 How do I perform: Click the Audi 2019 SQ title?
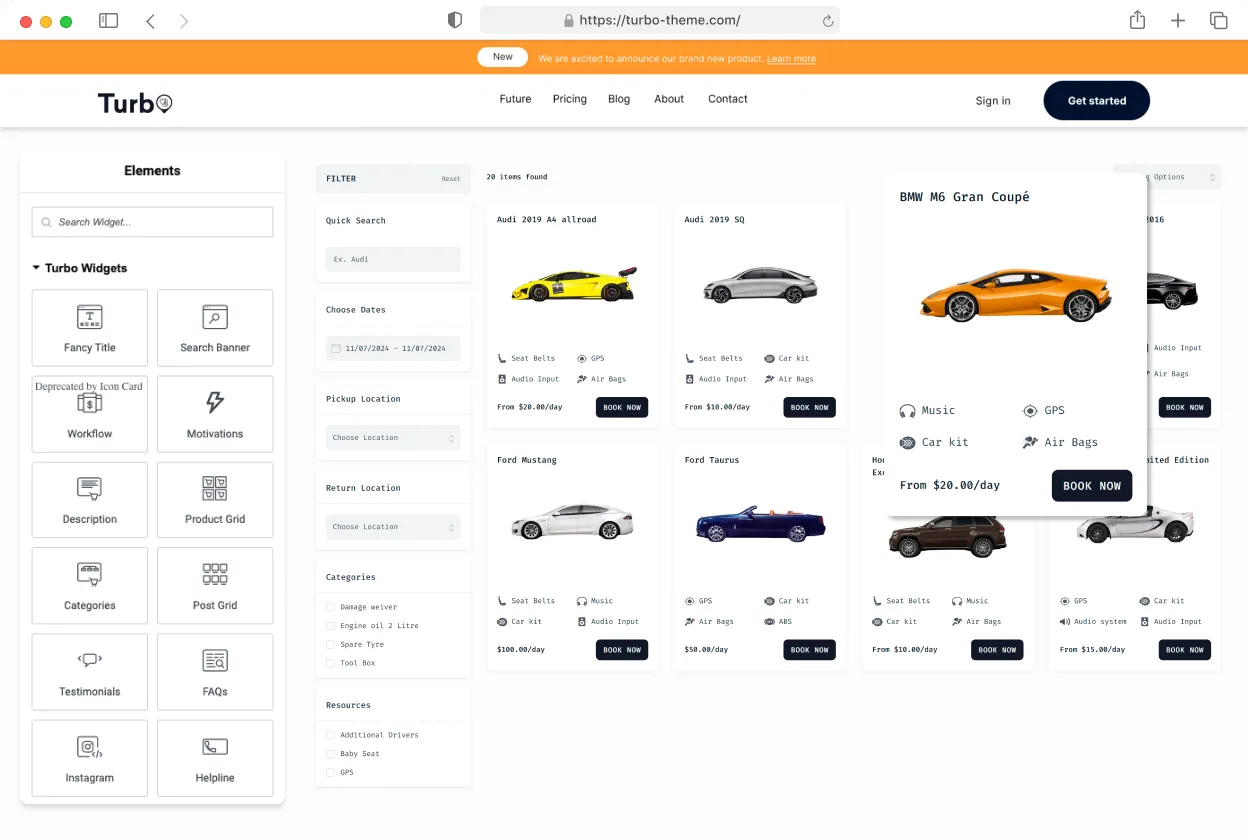click(714, 220)
